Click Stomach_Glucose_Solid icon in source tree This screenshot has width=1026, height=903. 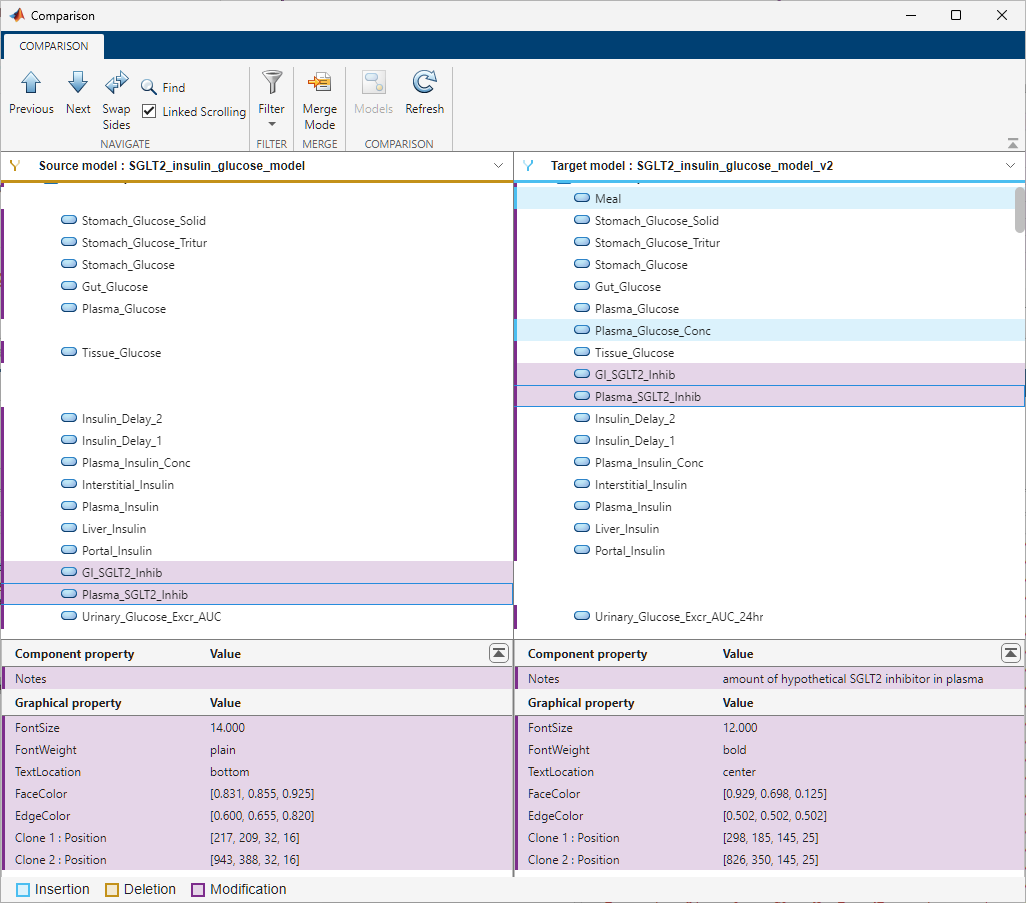pyautogui.click(x=69, y=220)
